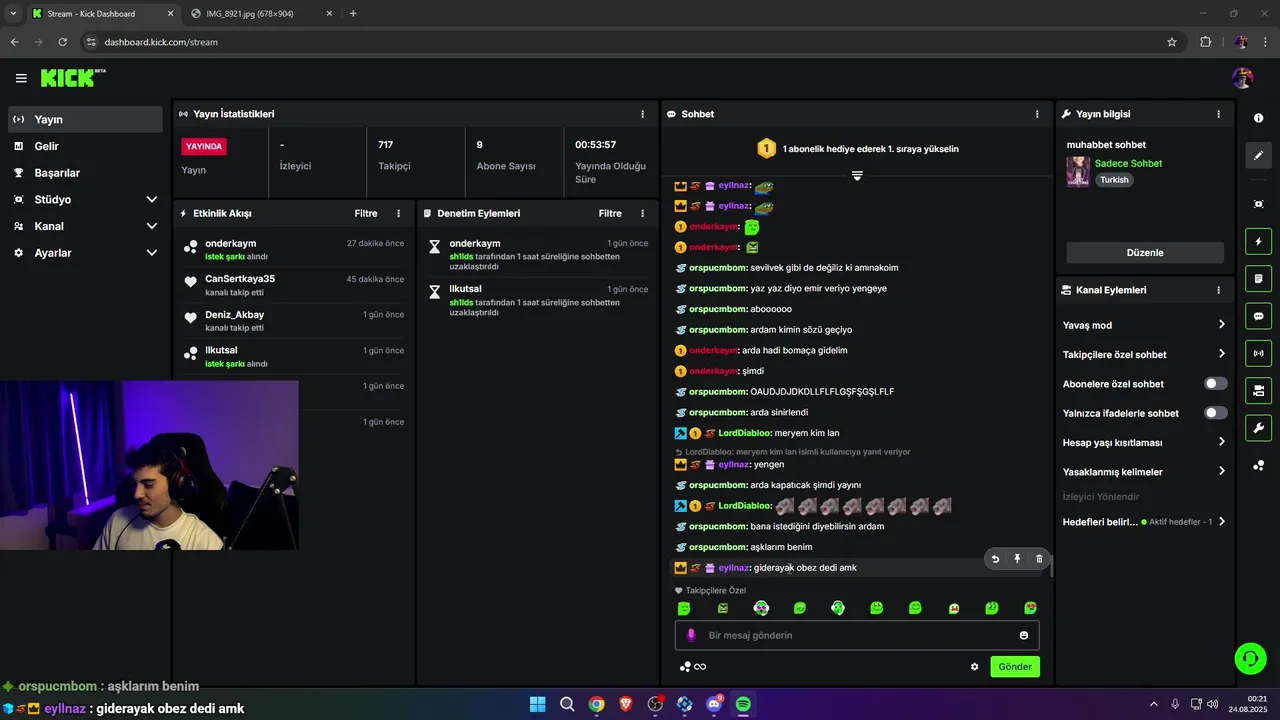The height and width of the screenshot is (720, 1280).
Task: Select the Stream - Kick Dashboard tab
Action: (x=102, y=14)
